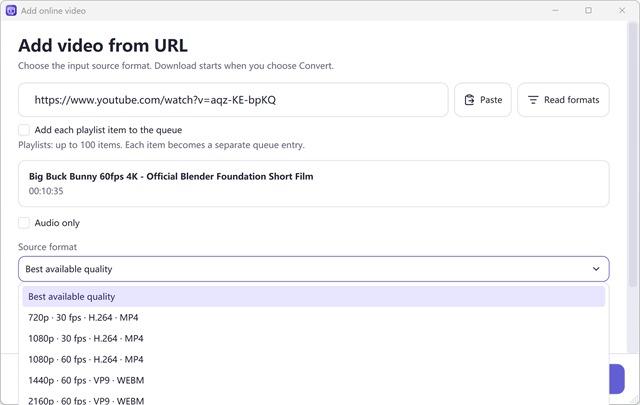Close the Add online video window
The width and height of the screenshot is (640, 405).
coord(622,10)
